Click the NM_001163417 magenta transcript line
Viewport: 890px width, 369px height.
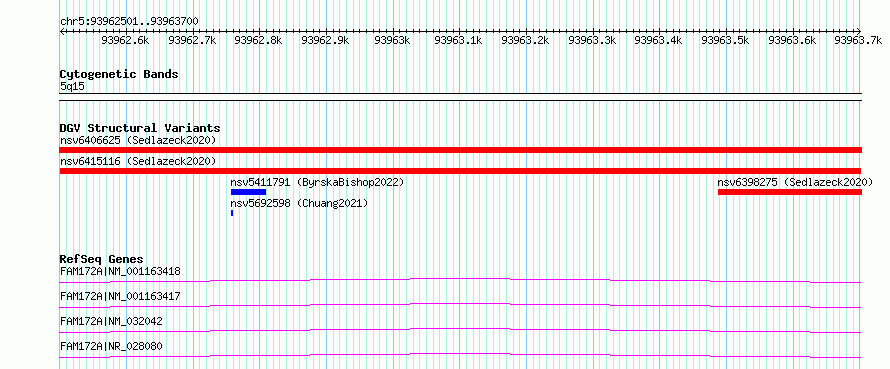(x=460, y=305)
